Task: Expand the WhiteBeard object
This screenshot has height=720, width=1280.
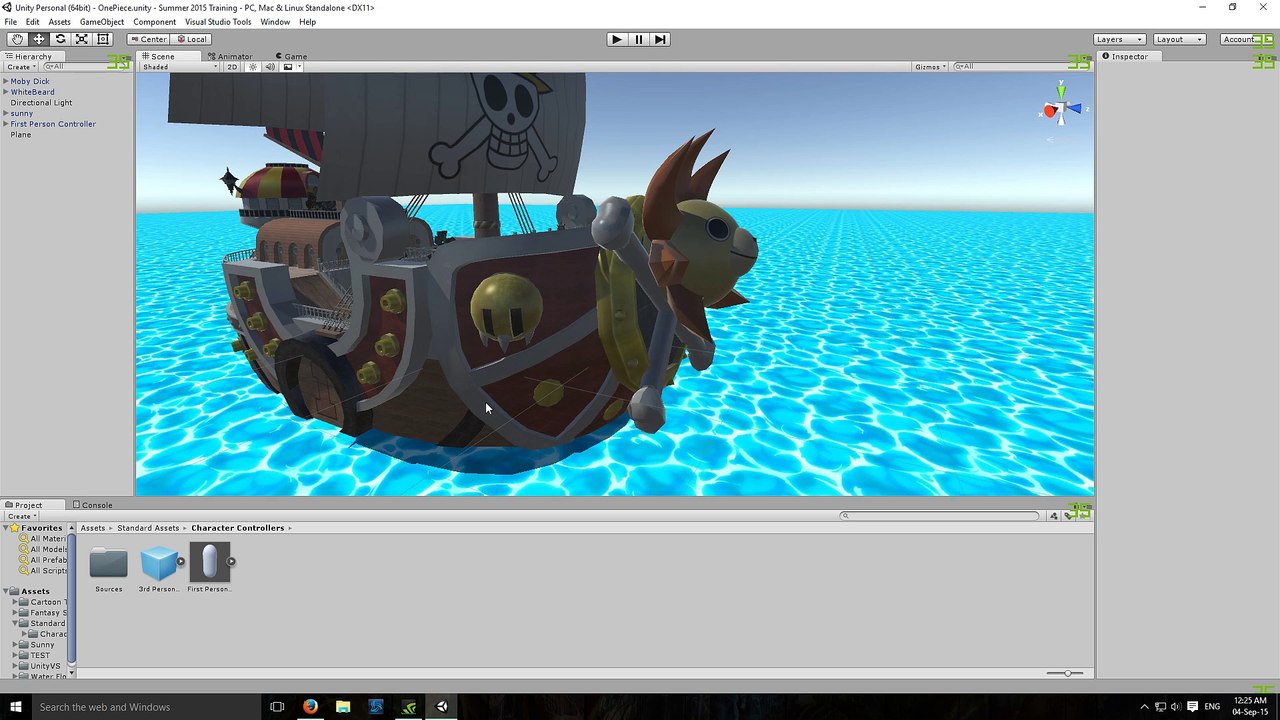Action: [6, 92]
